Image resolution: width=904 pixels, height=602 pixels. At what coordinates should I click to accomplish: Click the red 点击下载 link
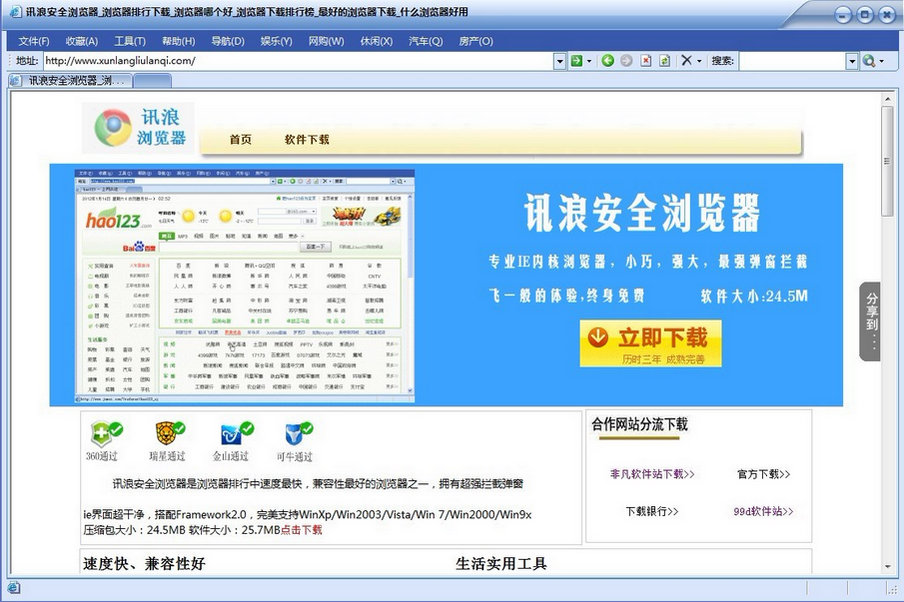coord(302,529)
